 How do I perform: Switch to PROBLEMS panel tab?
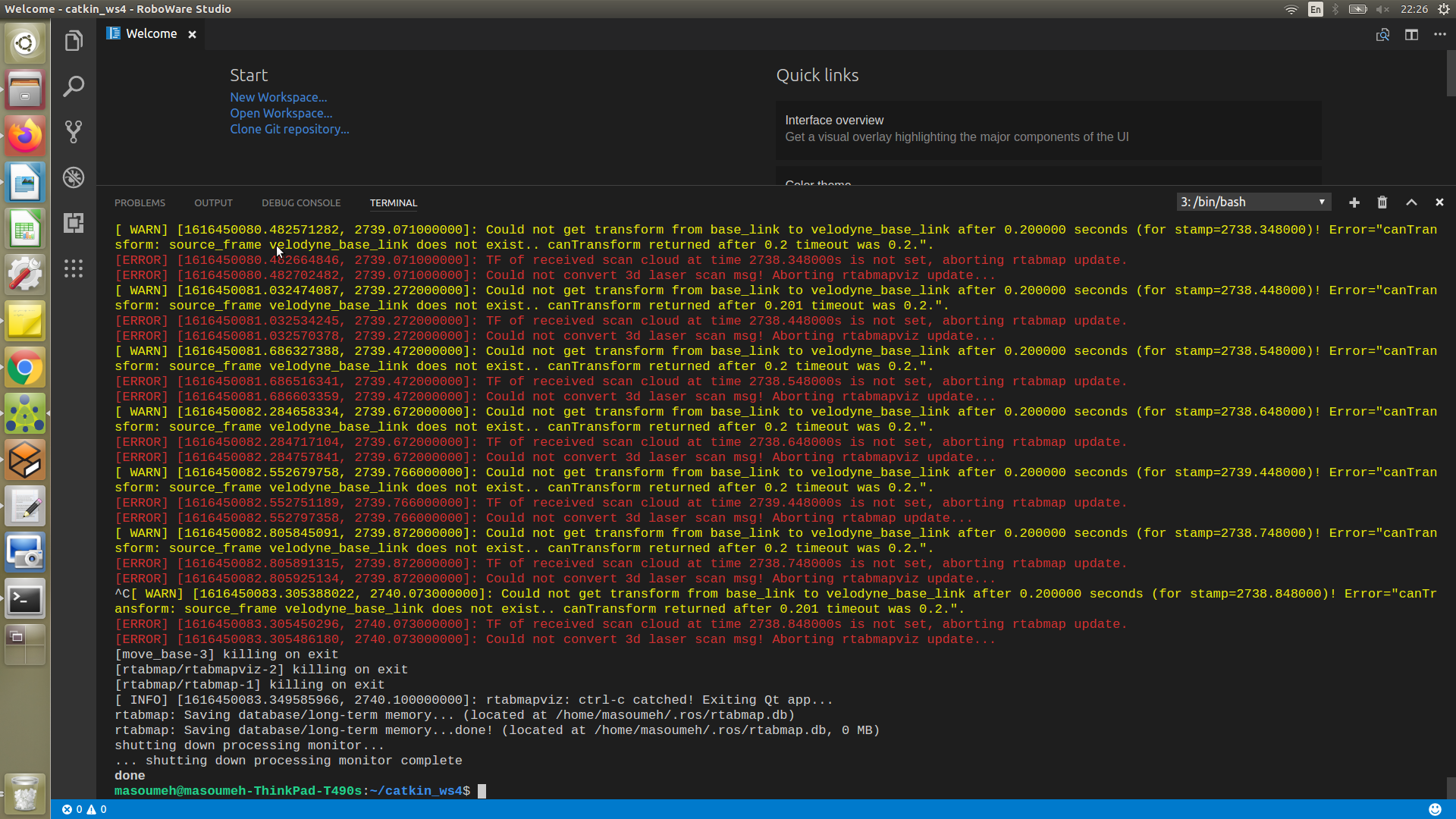pos(140,203)
